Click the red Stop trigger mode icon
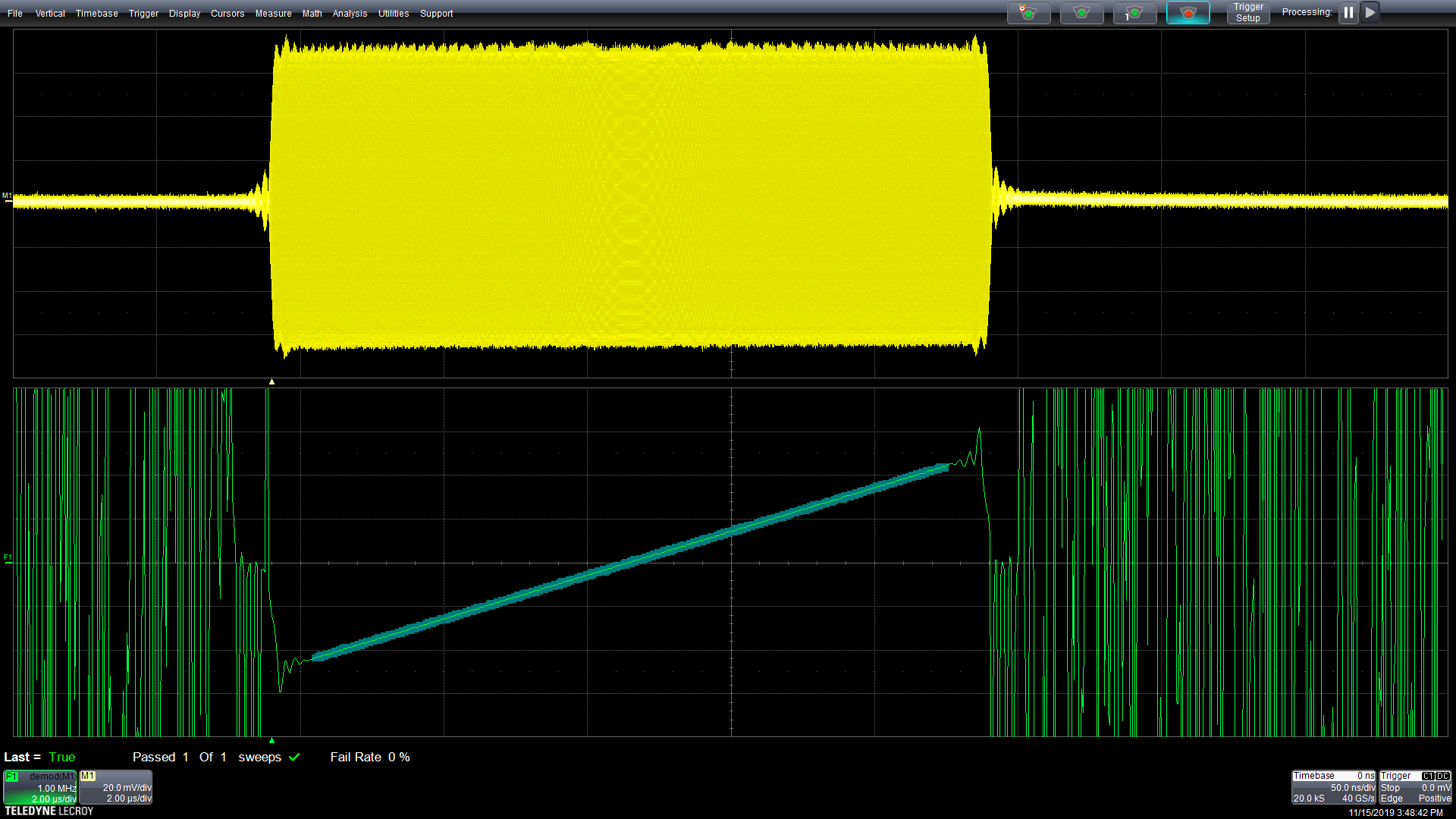This screenshot has width=1456, height=819. 1188,13
